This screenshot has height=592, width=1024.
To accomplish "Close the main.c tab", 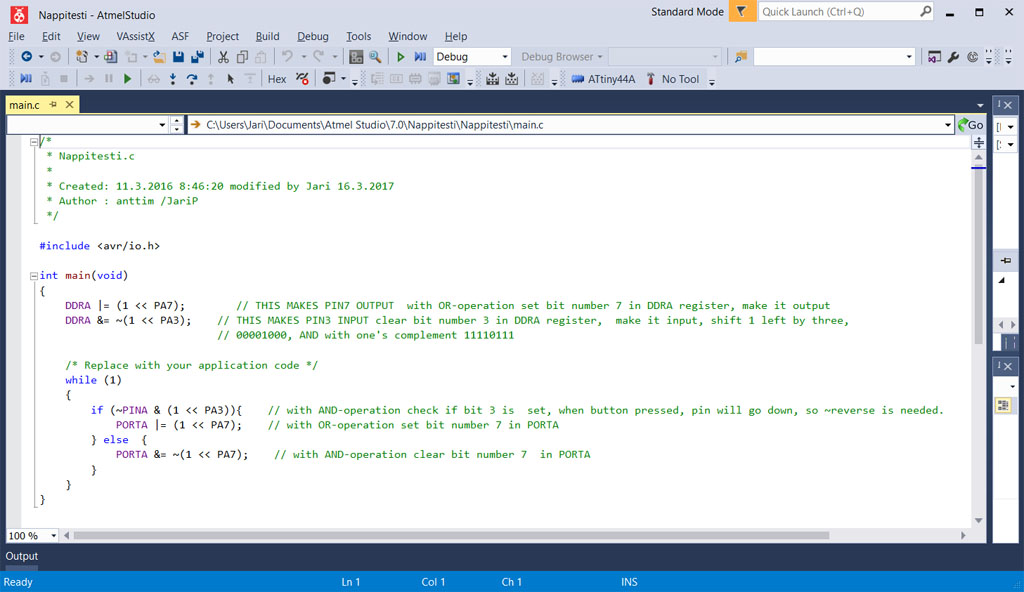I will pyautogui.click(x=69, y=105).
